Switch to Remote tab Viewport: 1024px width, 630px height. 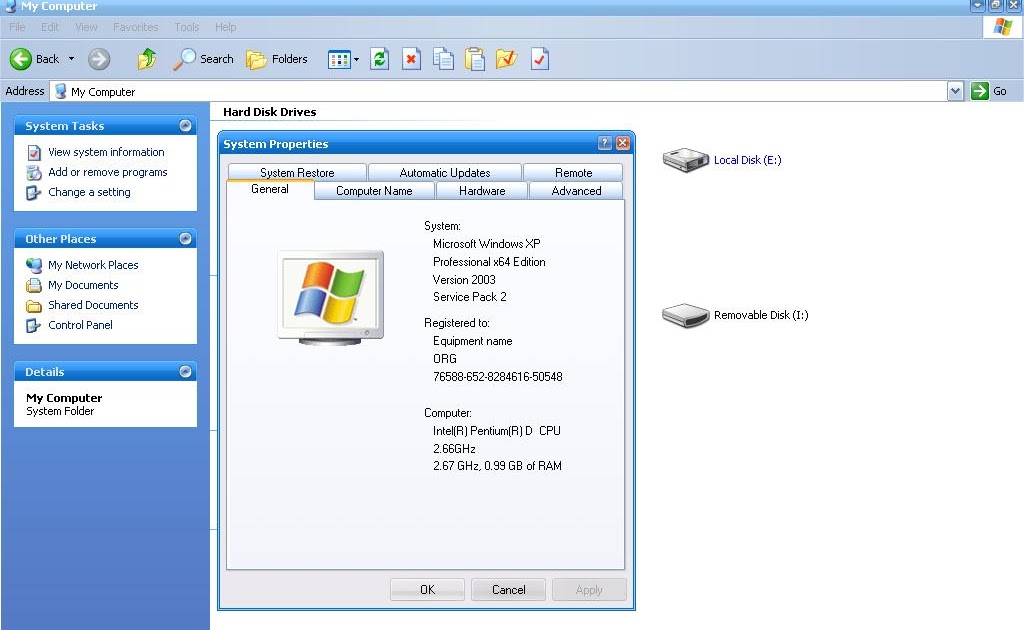click(x=573, y=172)
